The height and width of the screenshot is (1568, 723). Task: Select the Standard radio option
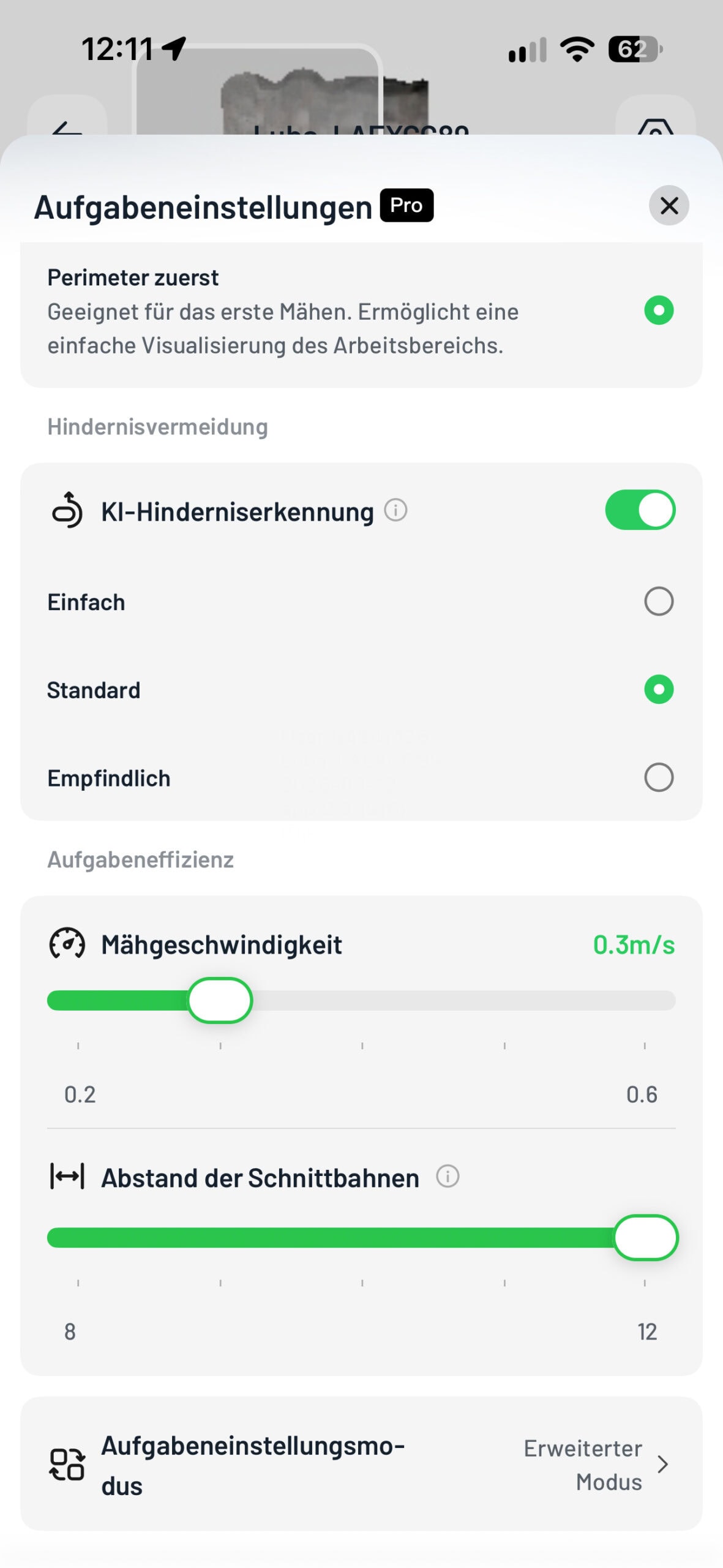click(x=659, y=690)
